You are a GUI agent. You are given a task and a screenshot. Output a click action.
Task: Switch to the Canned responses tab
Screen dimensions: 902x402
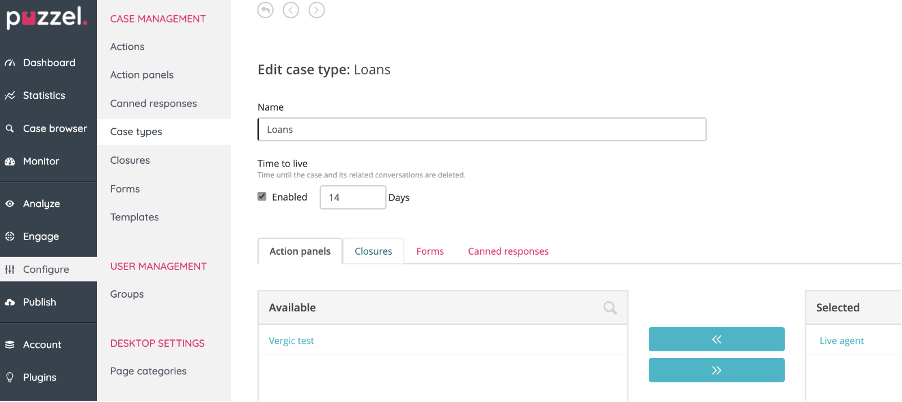point(508,251)
